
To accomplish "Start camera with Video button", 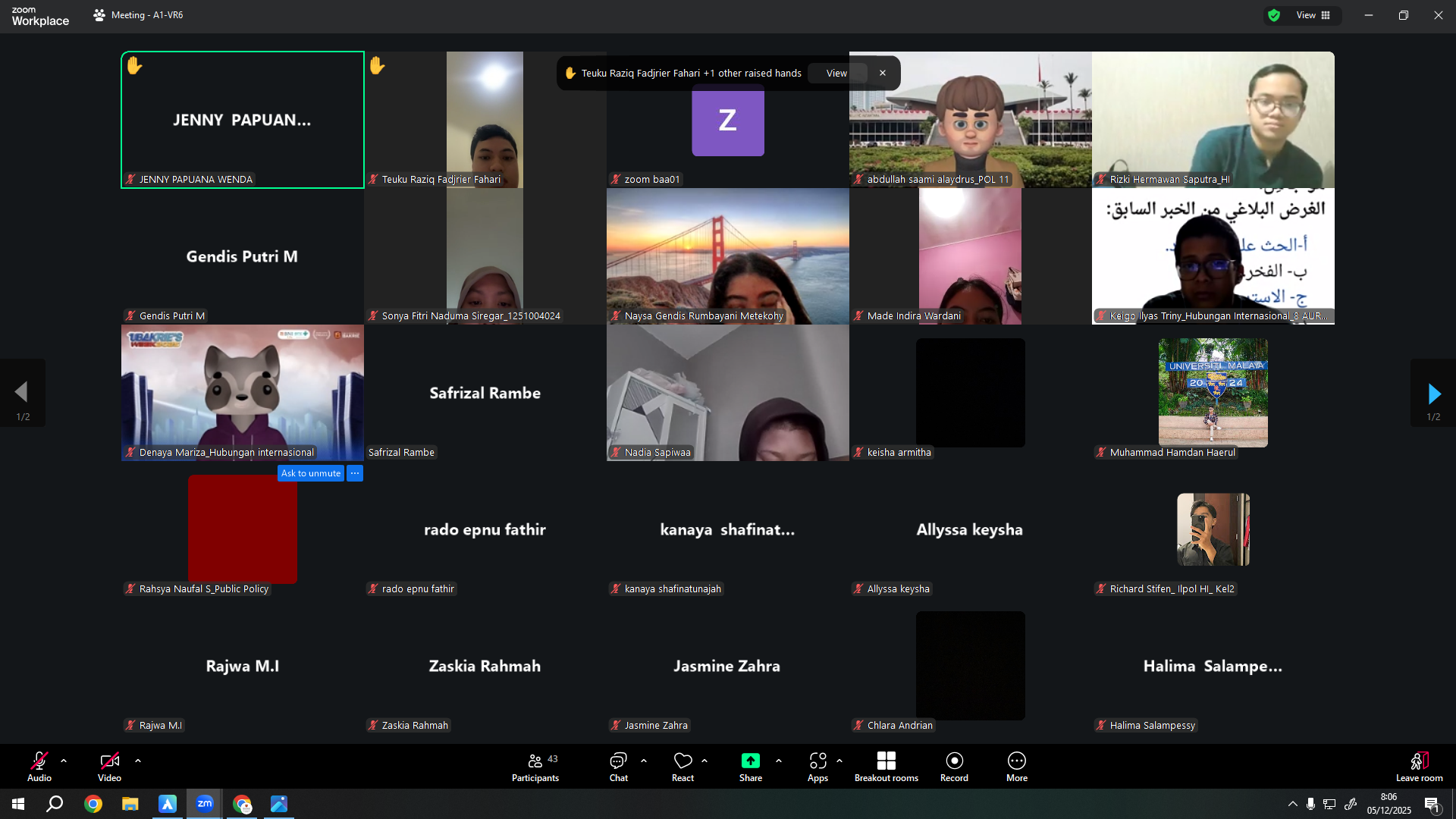I will [109, 766].
